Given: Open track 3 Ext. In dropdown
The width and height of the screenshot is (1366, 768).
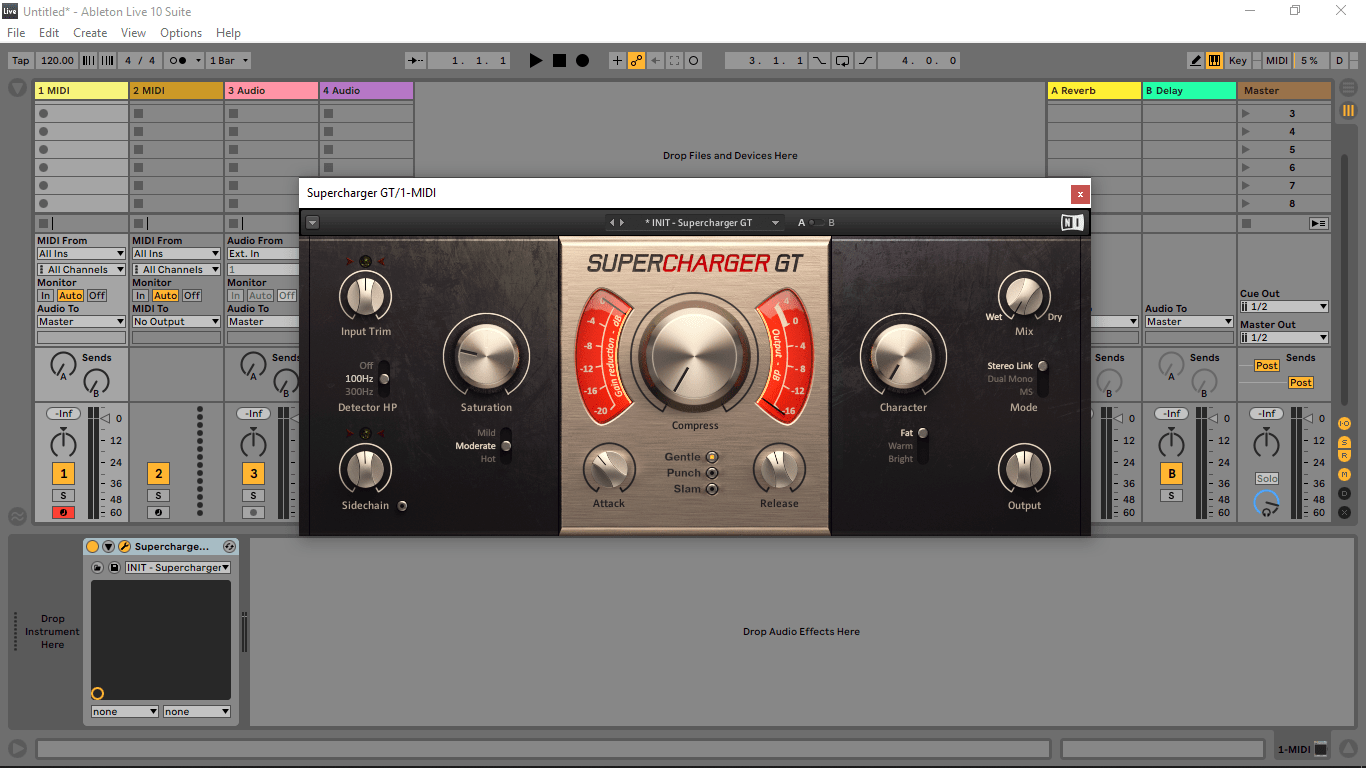Looking at the screenshot, I should tap(265, 254).
